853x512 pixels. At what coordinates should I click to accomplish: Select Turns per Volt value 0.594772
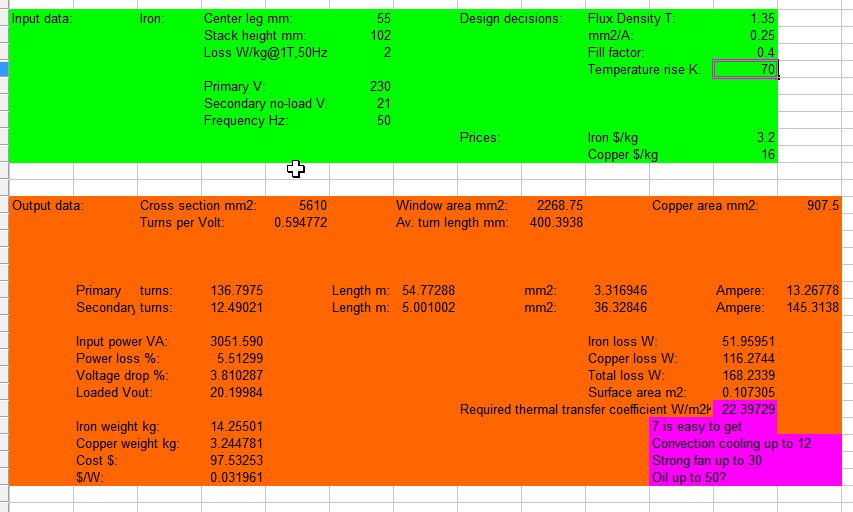click(x=300, y=223)
